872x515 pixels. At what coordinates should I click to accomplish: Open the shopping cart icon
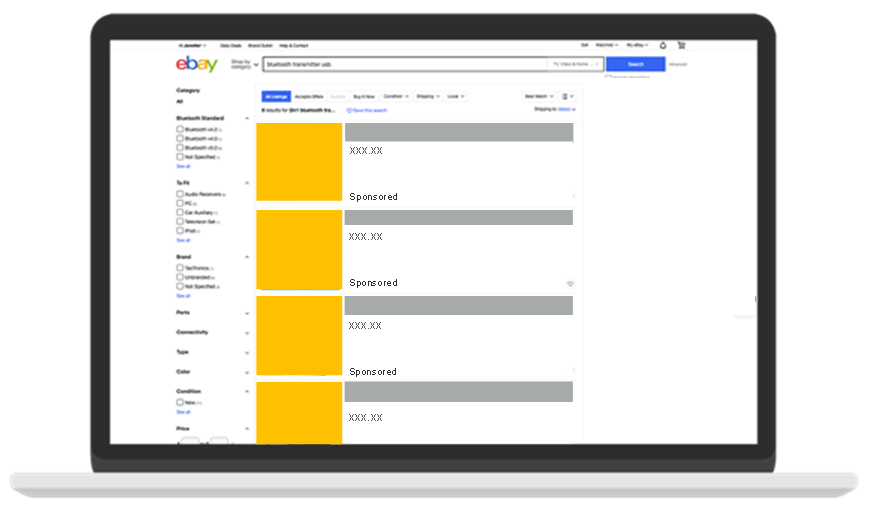coord(681,45)
